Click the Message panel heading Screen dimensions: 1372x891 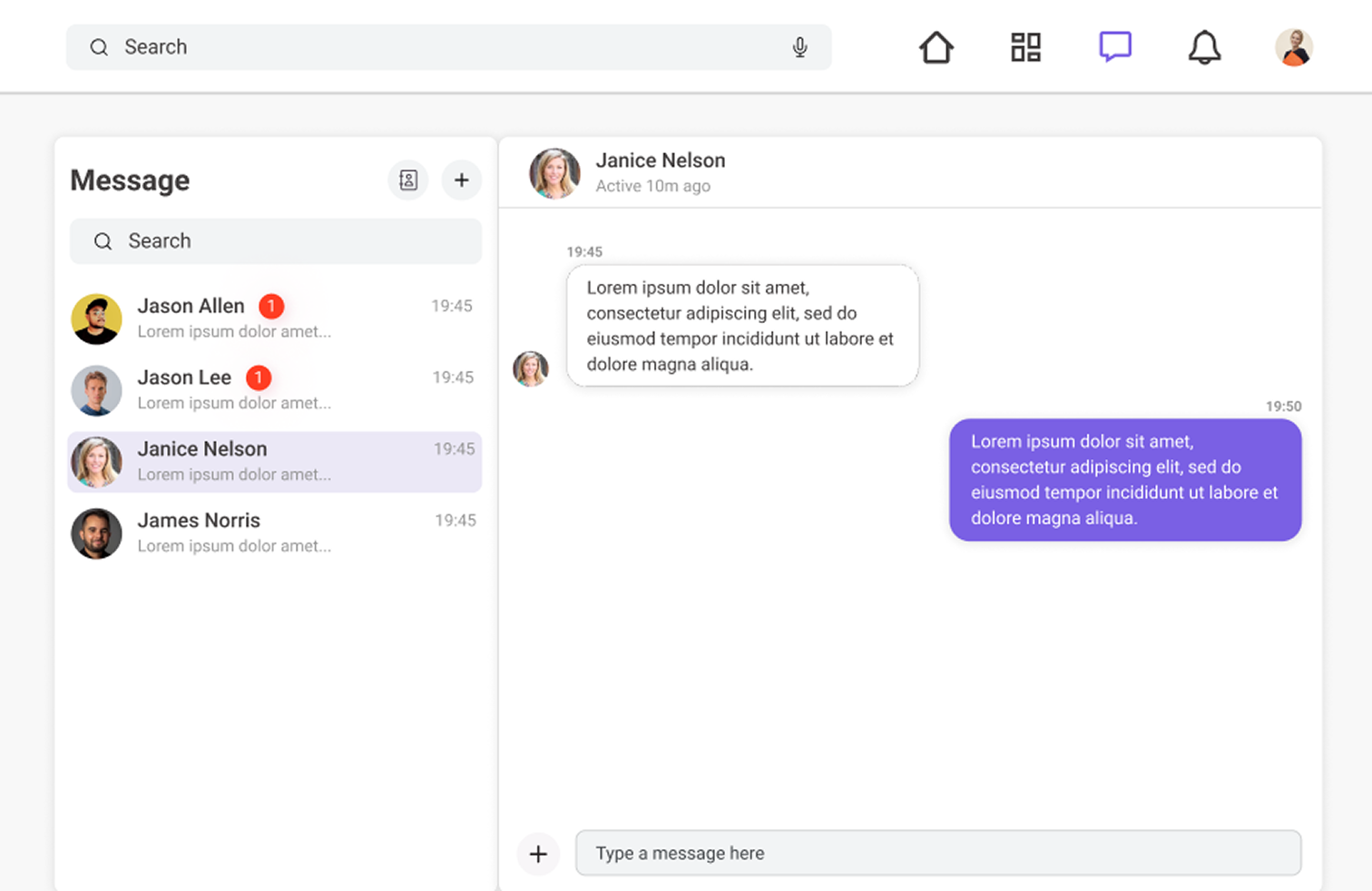(130, 180)
